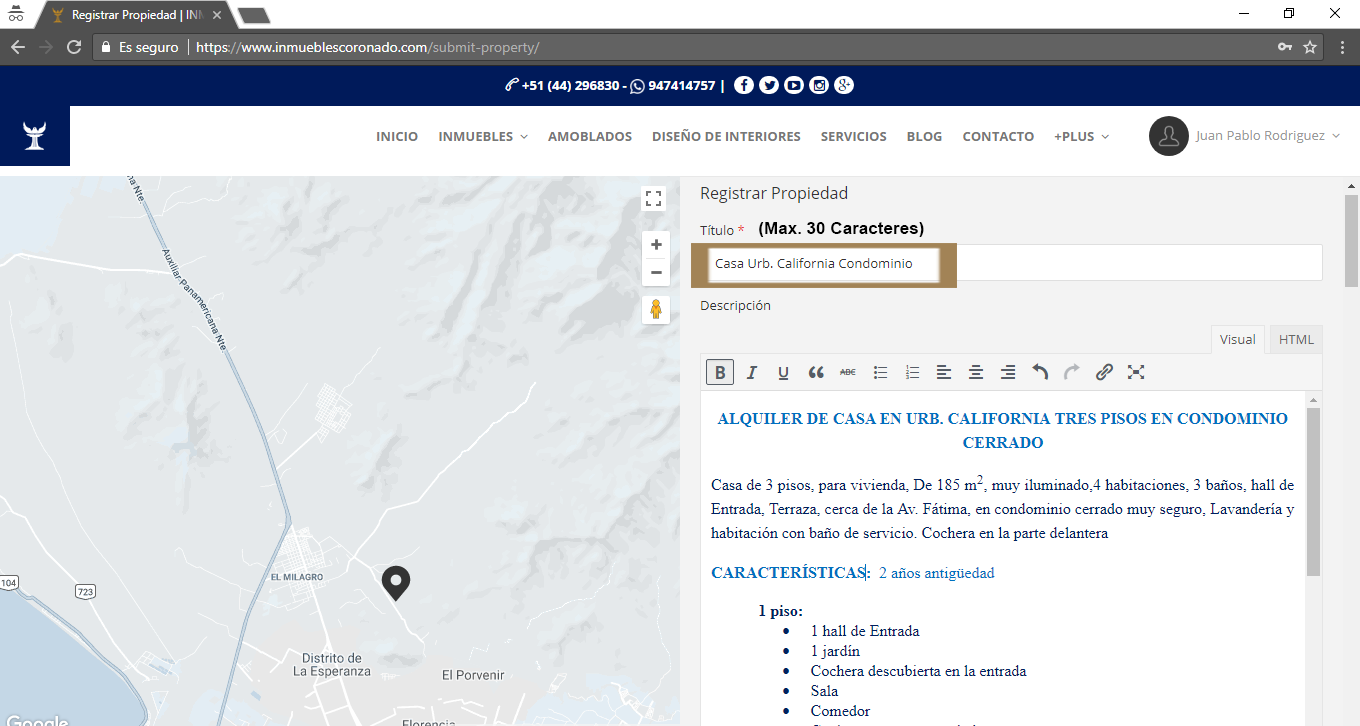Switch to the HTML editor tab
The image size is (1360, 726).
click(1296, 340)
